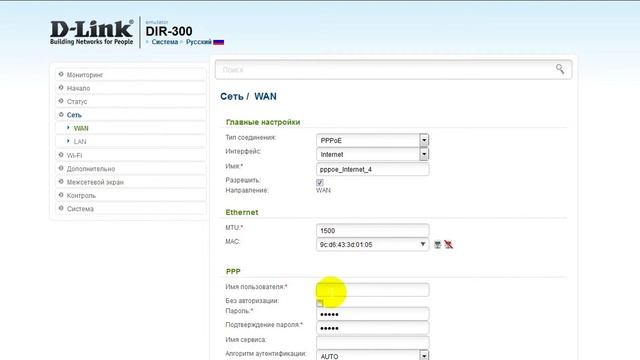Image resolution: width=640 pixels, height=360 pixels.
Task: Click the PPP section heading
Action: coord(233,271)
